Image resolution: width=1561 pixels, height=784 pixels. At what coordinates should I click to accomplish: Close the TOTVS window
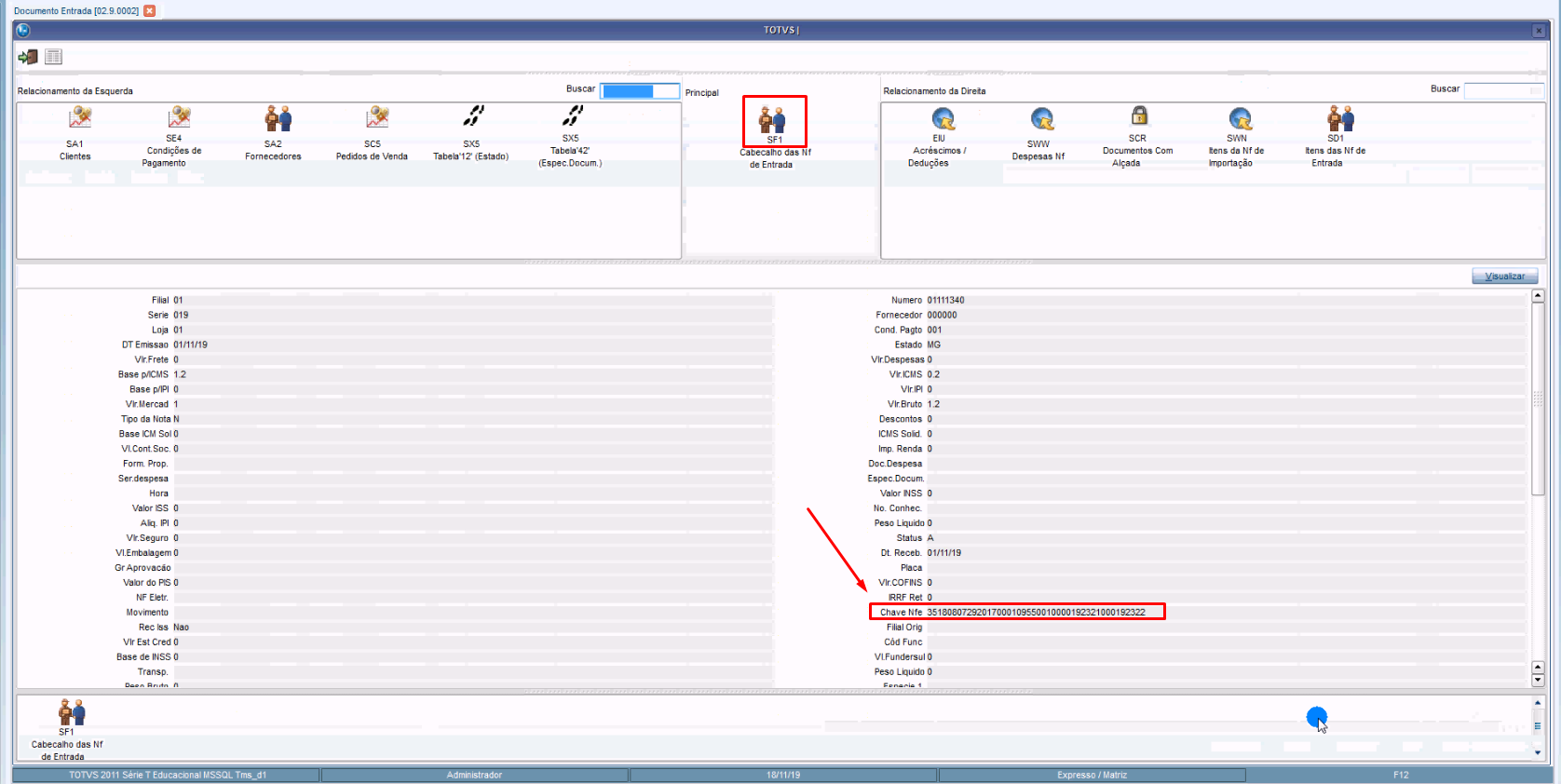pos(1538,30)
